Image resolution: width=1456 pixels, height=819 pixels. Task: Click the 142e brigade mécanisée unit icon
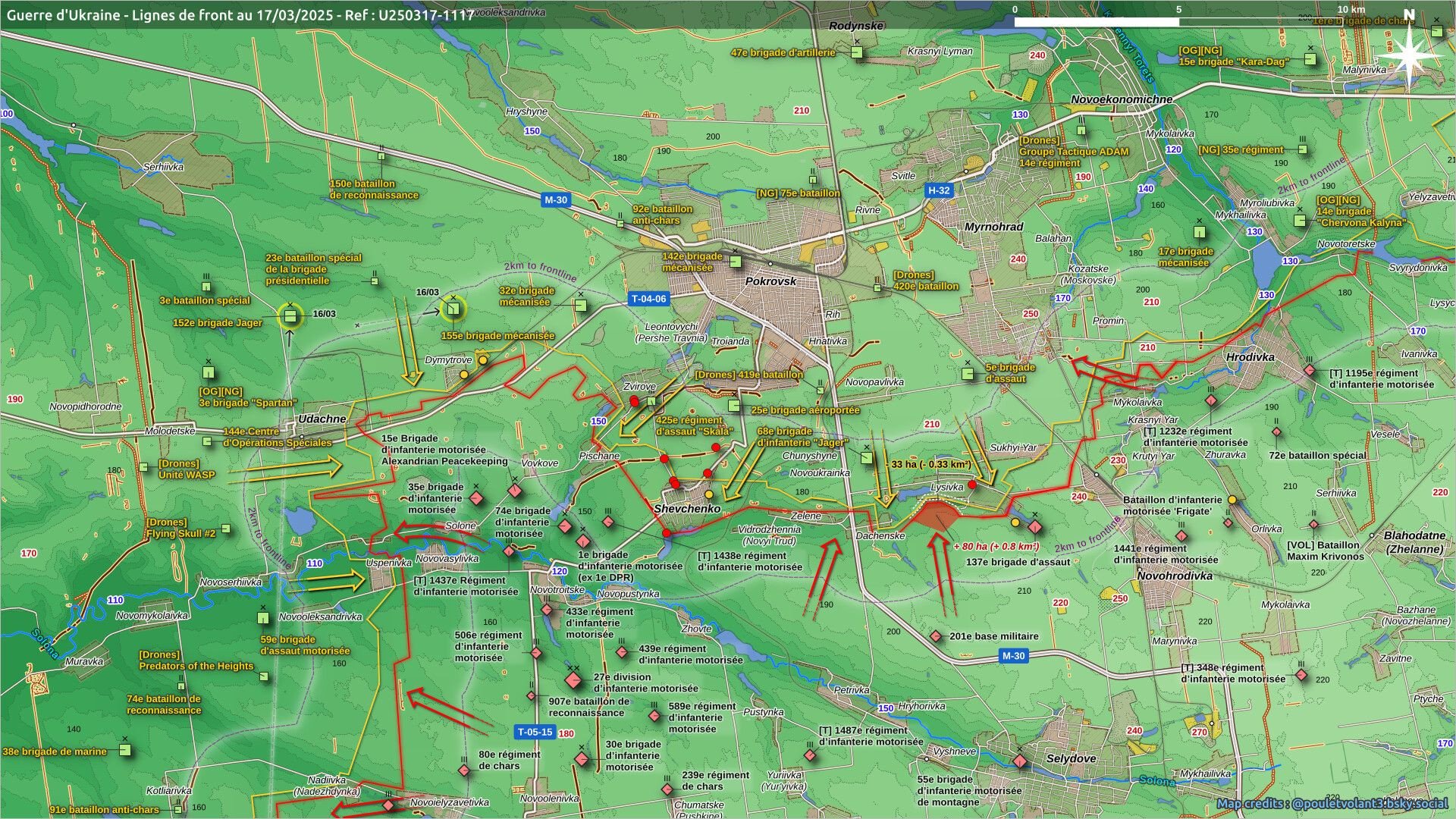pyautogui.click(x=735, y=262)
